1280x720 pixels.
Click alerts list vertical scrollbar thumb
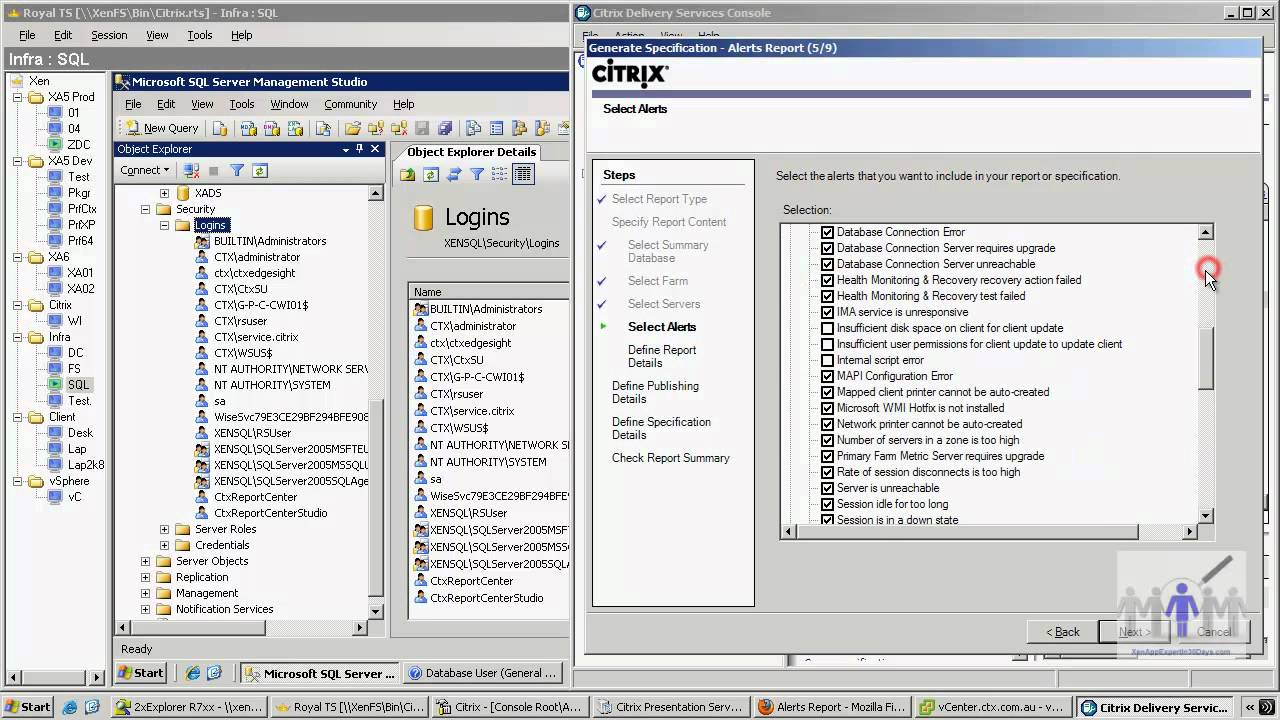(x=1205, y=358)
